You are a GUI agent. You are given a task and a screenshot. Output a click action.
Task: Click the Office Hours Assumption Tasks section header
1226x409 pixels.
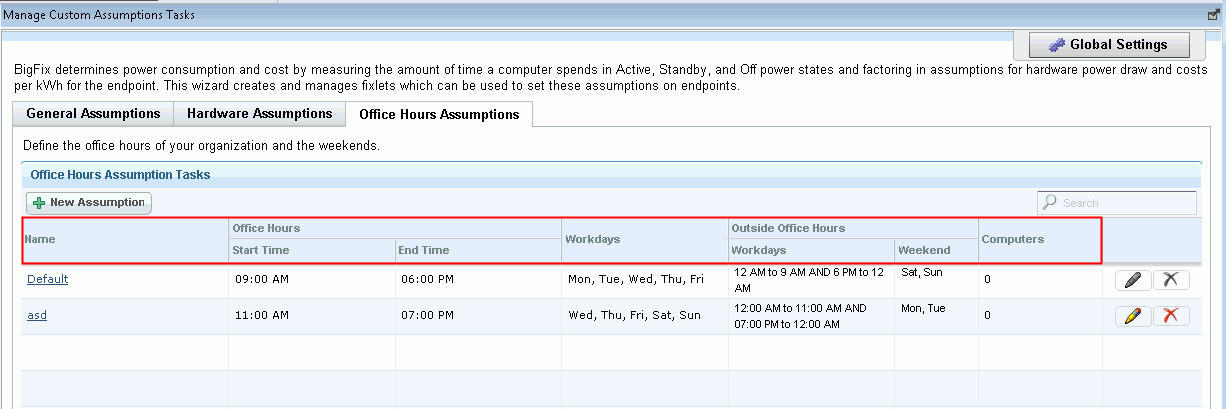(x=120, y=174)
